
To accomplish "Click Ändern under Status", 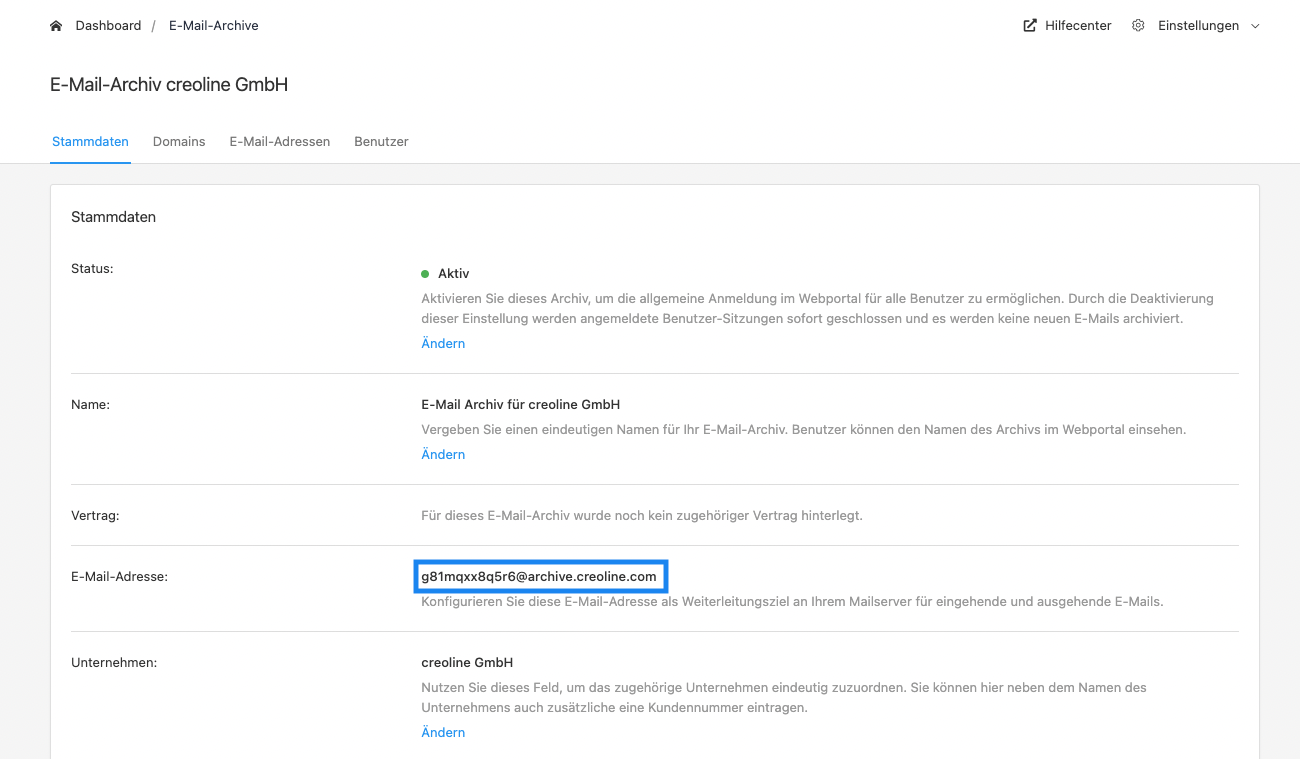I will coord(443,343).
